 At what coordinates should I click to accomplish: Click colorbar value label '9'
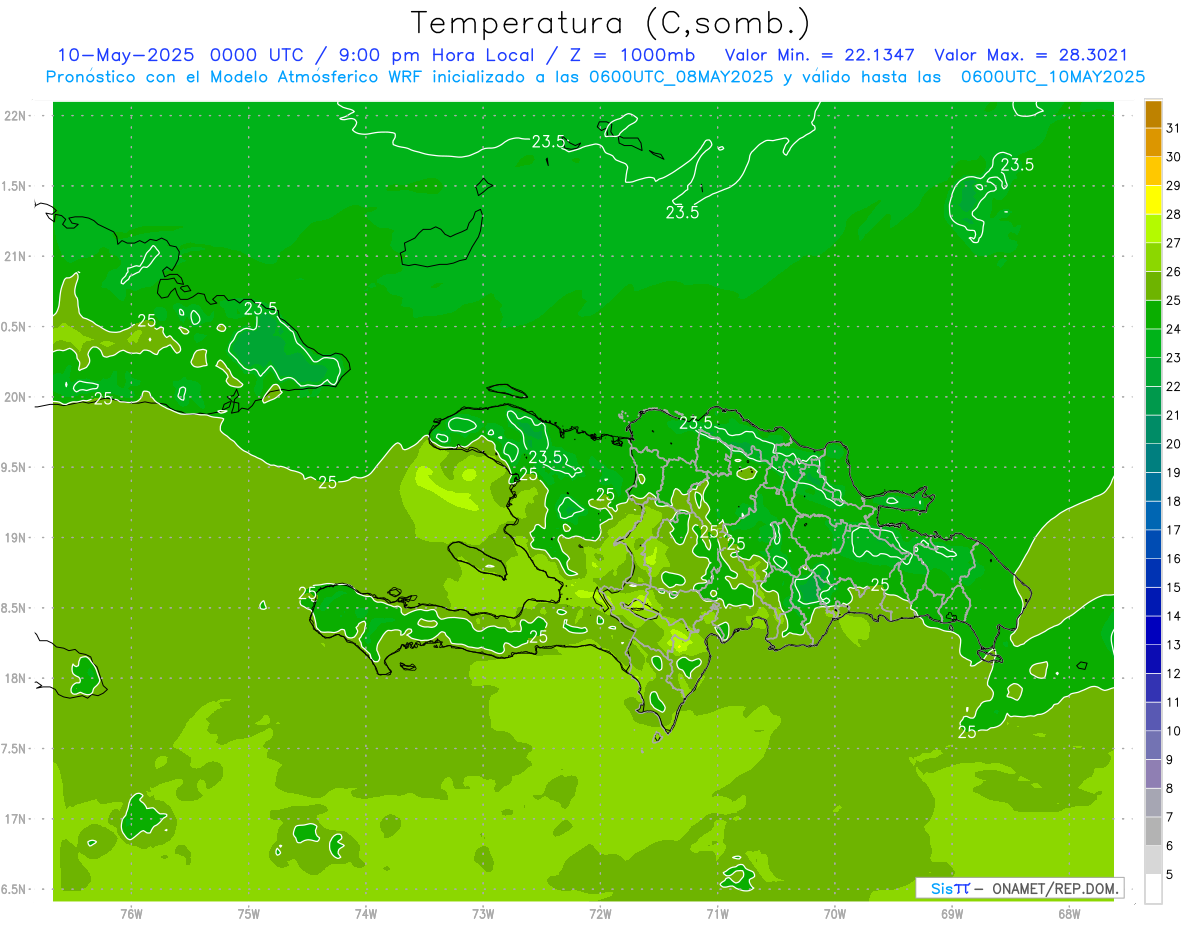click(1170, 760)
